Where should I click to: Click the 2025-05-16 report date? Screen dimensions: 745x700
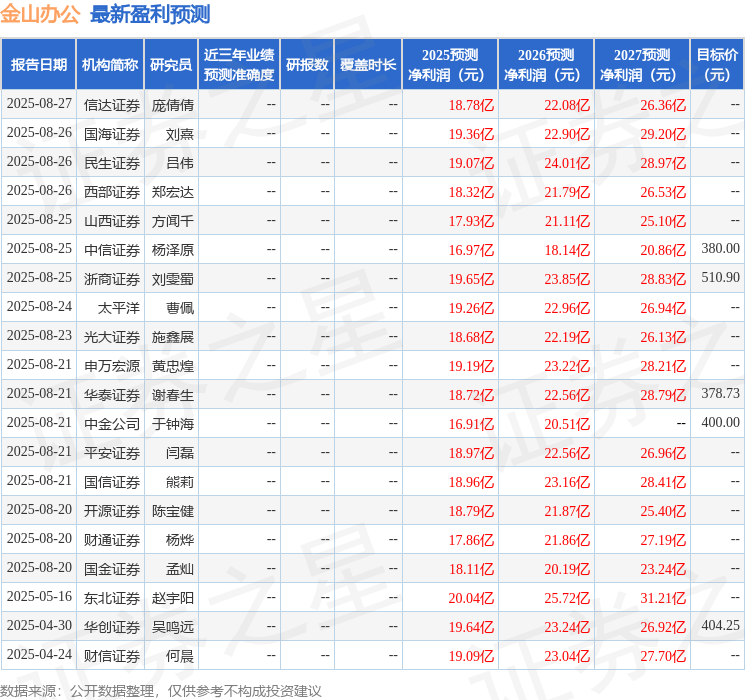pyautogui.click(x=39, y=596)
